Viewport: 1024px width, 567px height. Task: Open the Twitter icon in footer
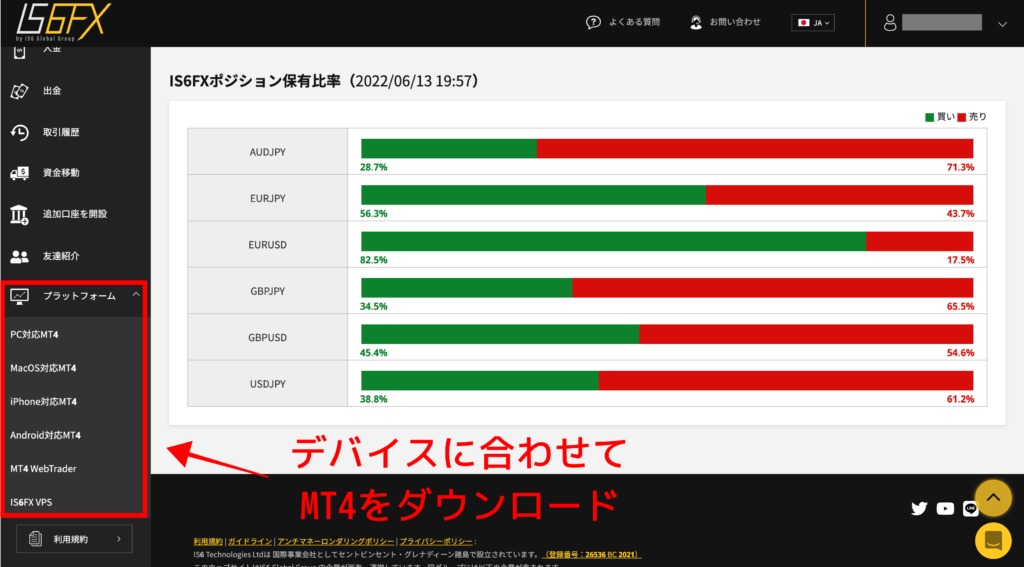click(920, 508)
